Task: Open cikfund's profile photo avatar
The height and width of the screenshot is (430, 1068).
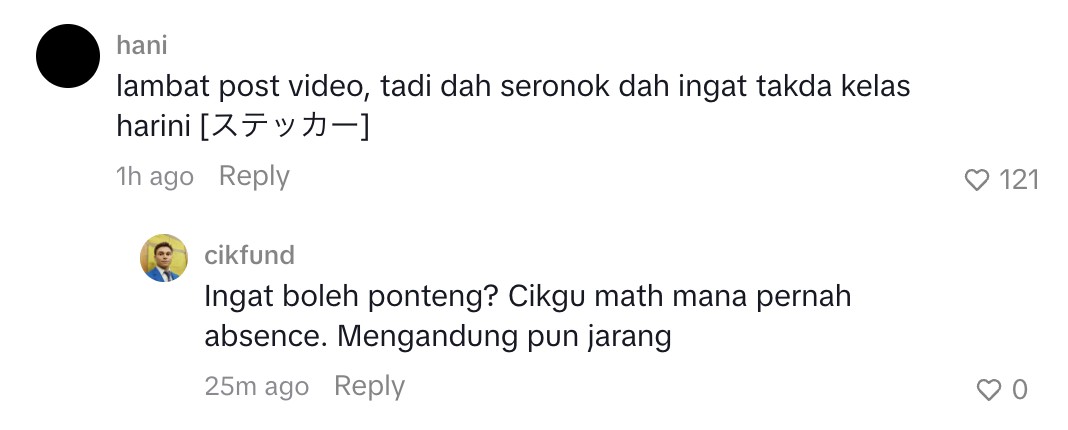Action: click(x=164, y=258)
